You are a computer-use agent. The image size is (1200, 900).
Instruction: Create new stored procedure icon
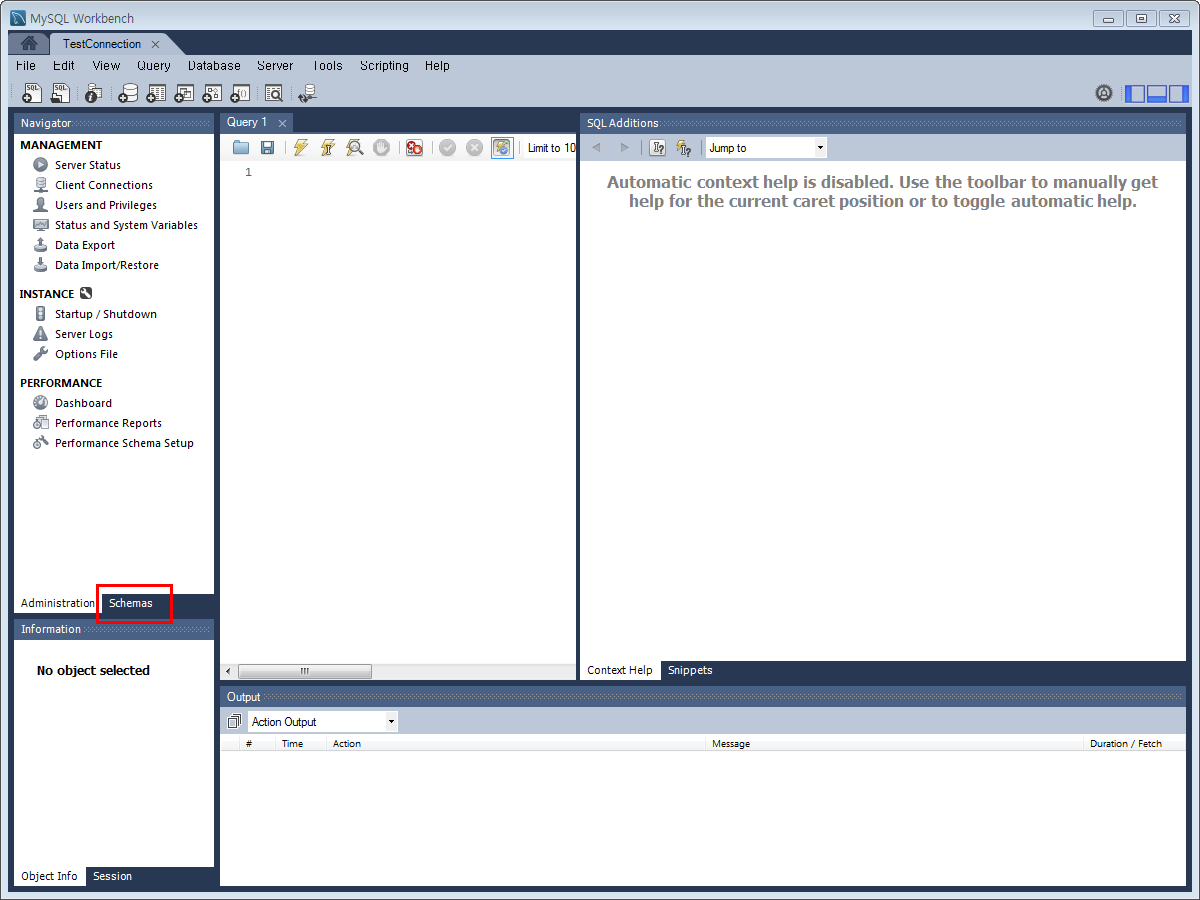tap(212, 93)
